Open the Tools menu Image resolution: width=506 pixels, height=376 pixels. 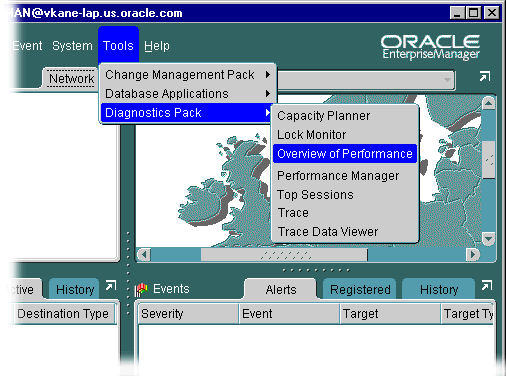(x=118, y=46)
